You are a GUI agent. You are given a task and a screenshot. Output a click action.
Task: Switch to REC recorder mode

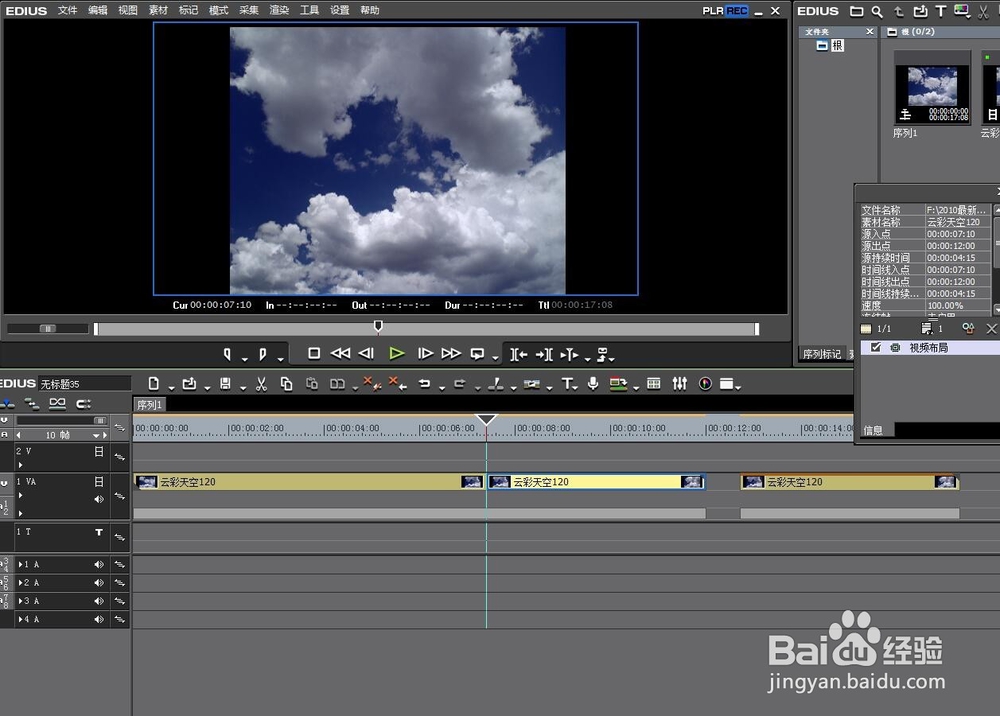[x=737, y=10]
